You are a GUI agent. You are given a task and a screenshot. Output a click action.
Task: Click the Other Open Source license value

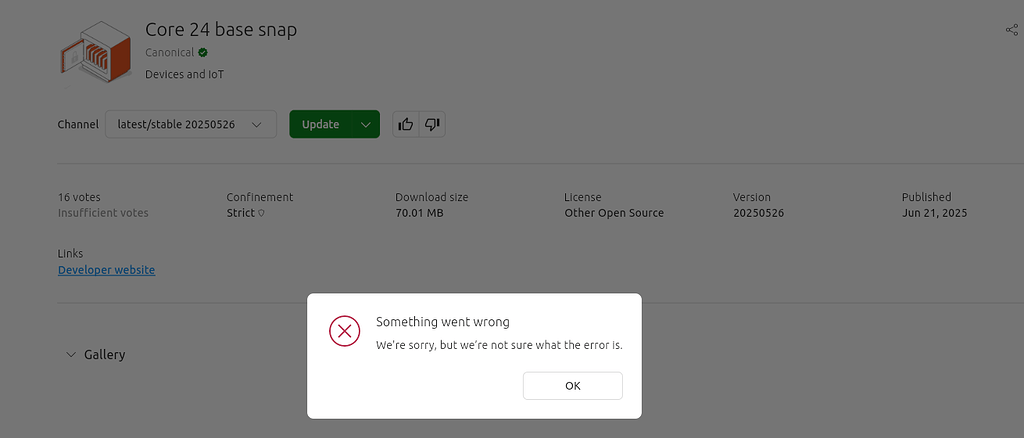pyautogui.click(x=613, y=213)
